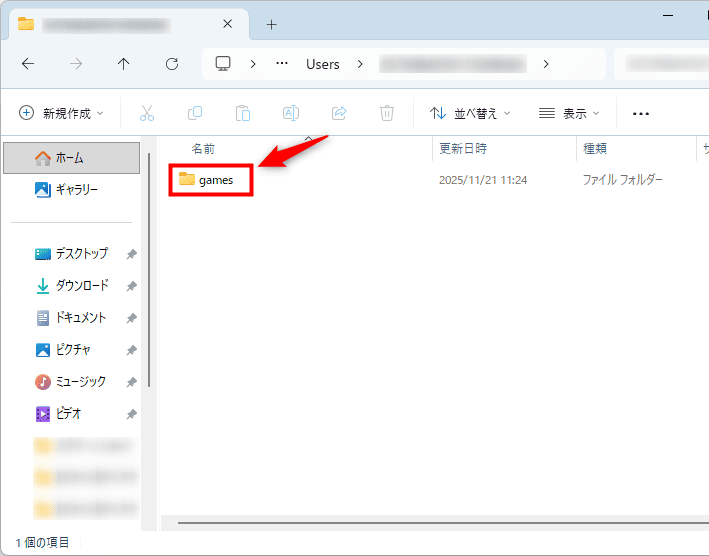Open ドキュメント quick access folder
Viewport: 709px width, 556px height.
click(x=71, y=318)
